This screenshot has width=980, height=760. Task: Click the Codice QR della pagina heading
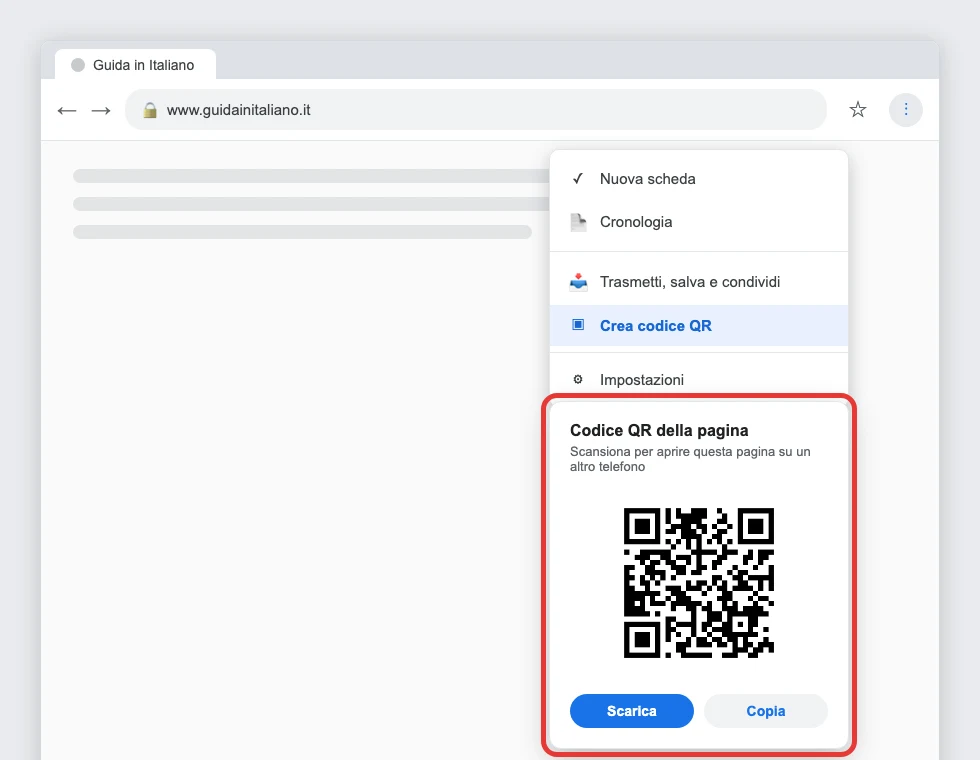(x=659, y=431)
